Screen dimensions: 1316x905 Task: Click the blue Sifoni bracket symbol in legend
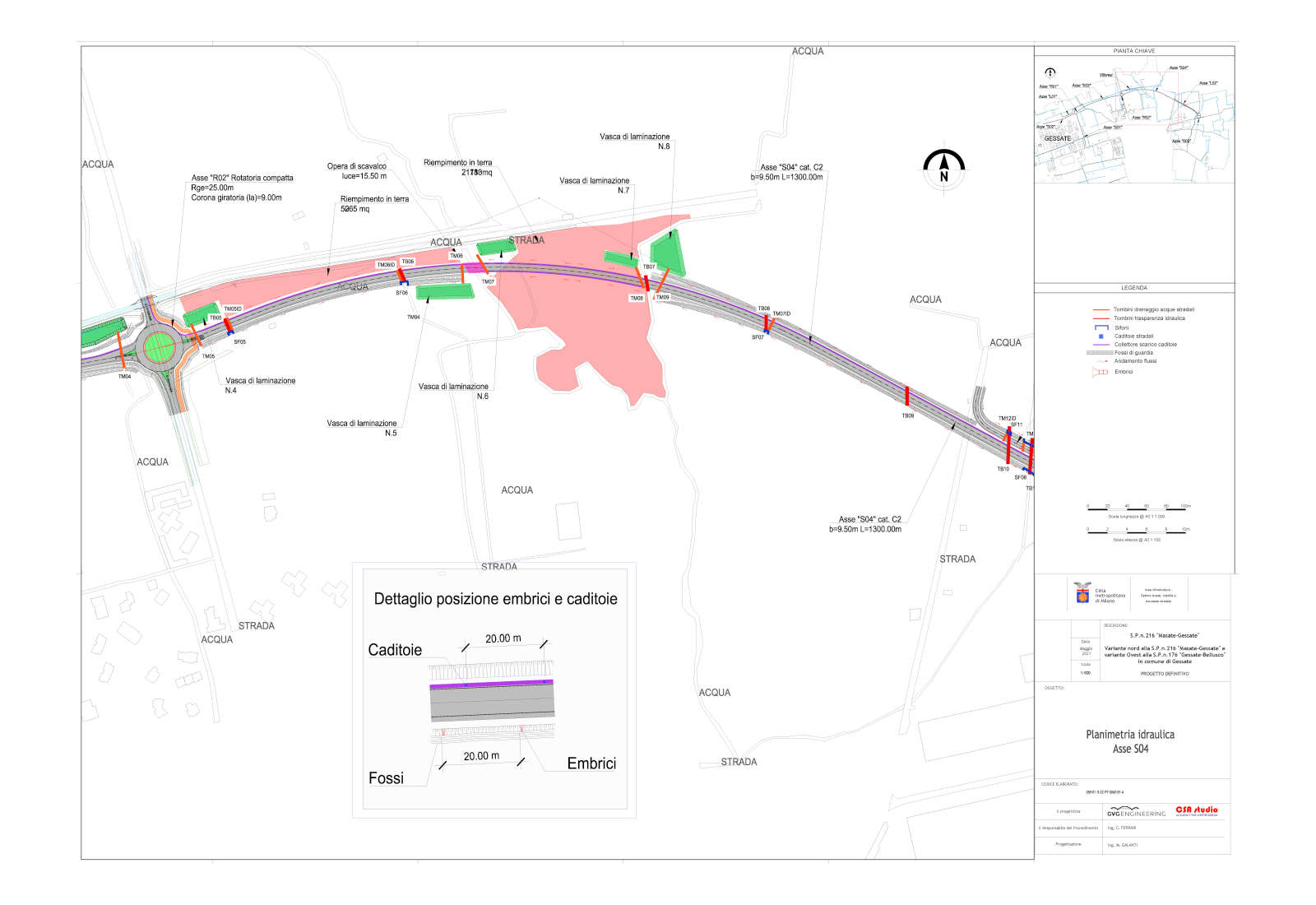pos(1101,327)
